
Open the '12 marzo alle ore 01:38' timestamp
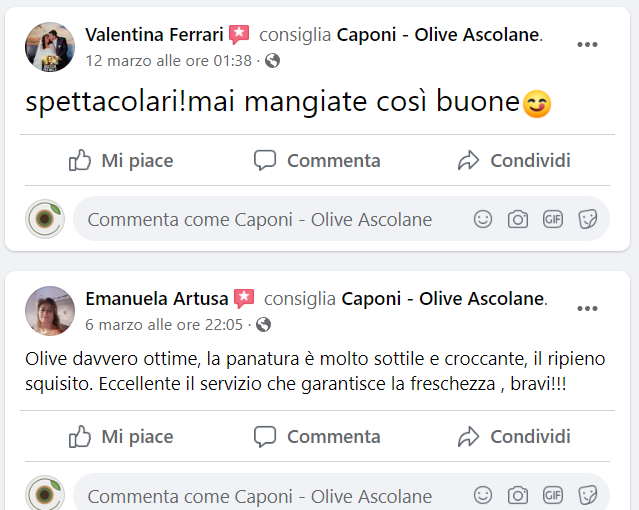pos(169,60)
